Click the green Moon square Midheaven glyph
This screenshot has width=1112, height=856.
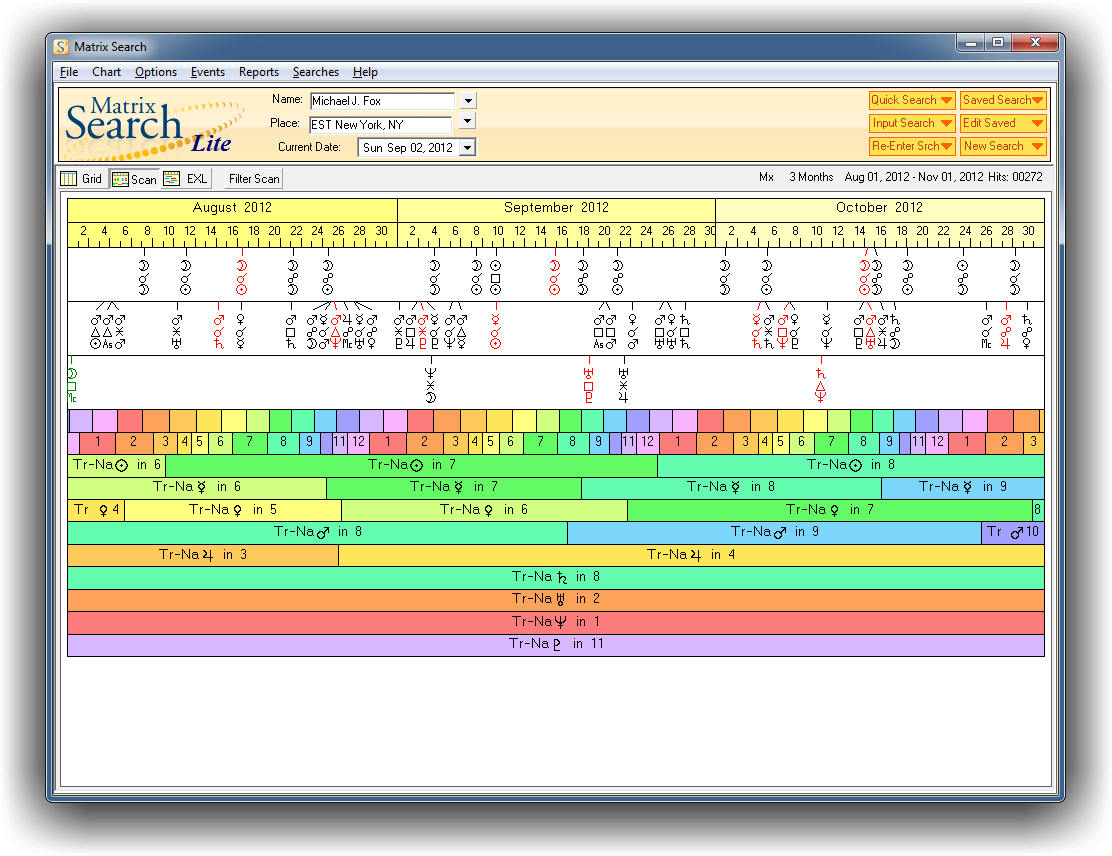tap(72, 385)
